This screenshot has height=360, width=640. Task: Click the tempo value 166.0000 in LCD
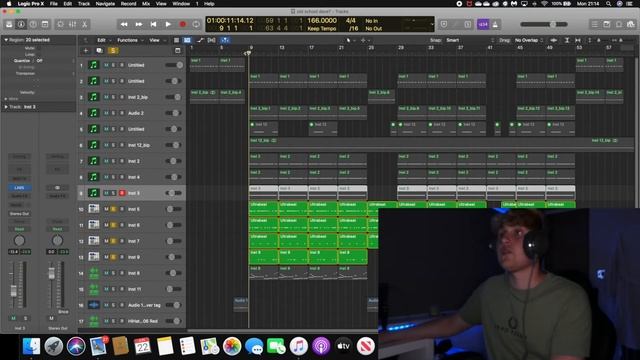click(x=322, y=20)
